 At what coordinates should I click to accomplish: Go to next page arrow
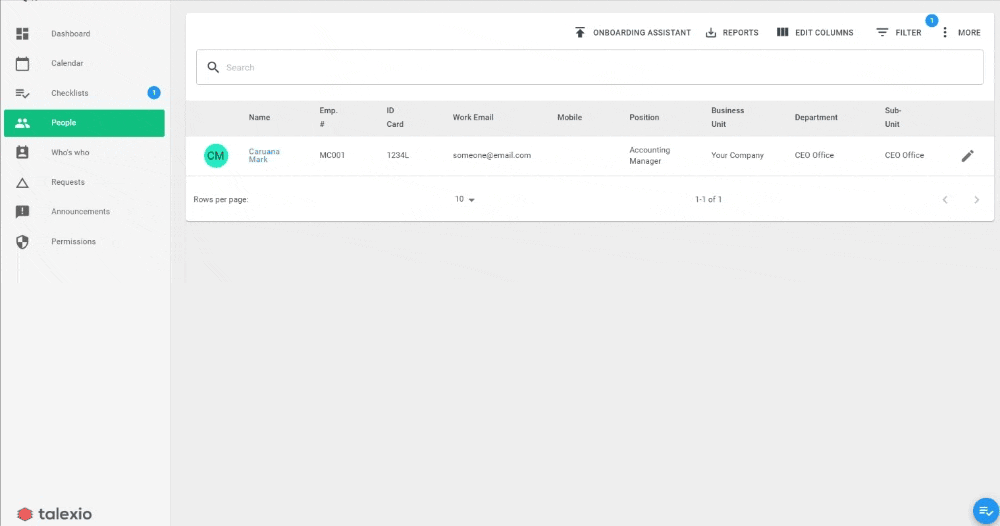[976, 200]
